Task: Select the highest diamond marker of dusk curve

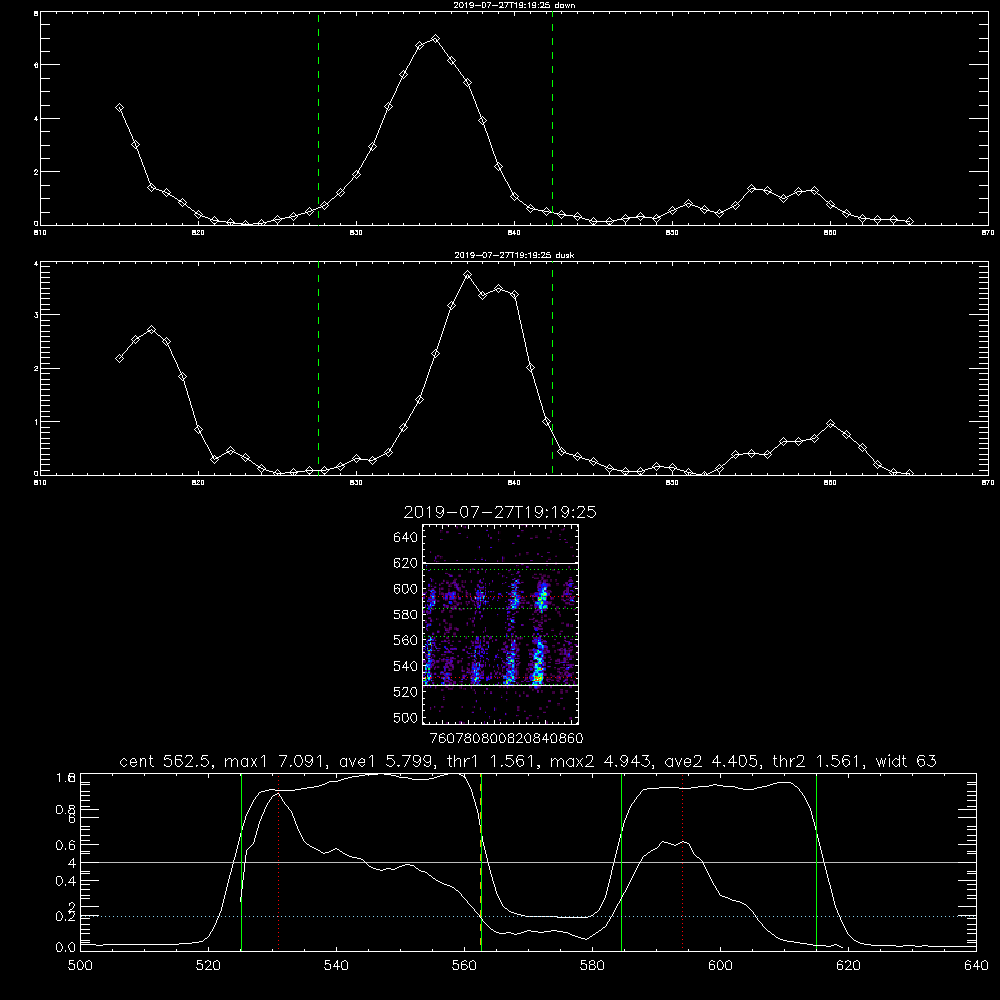Action: pos(467,275)
